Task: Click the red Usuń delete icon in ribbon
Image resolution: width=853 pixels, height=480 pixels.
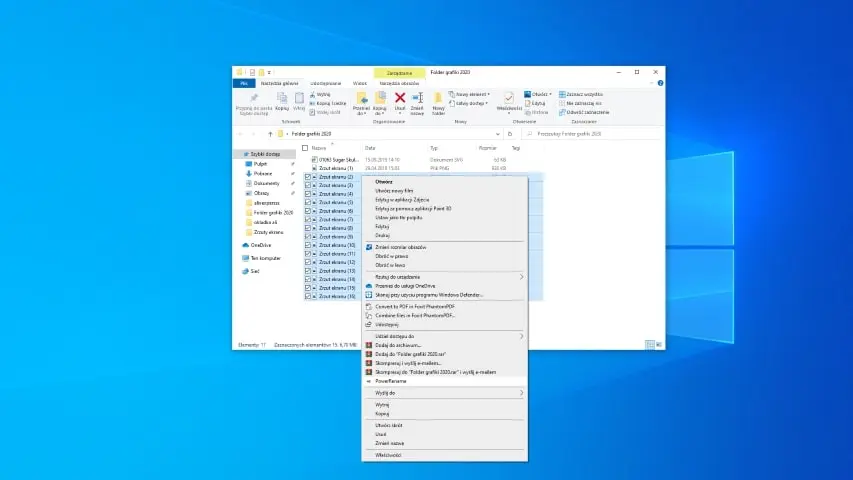Action: pyautogui.click(x=400, y=98)
